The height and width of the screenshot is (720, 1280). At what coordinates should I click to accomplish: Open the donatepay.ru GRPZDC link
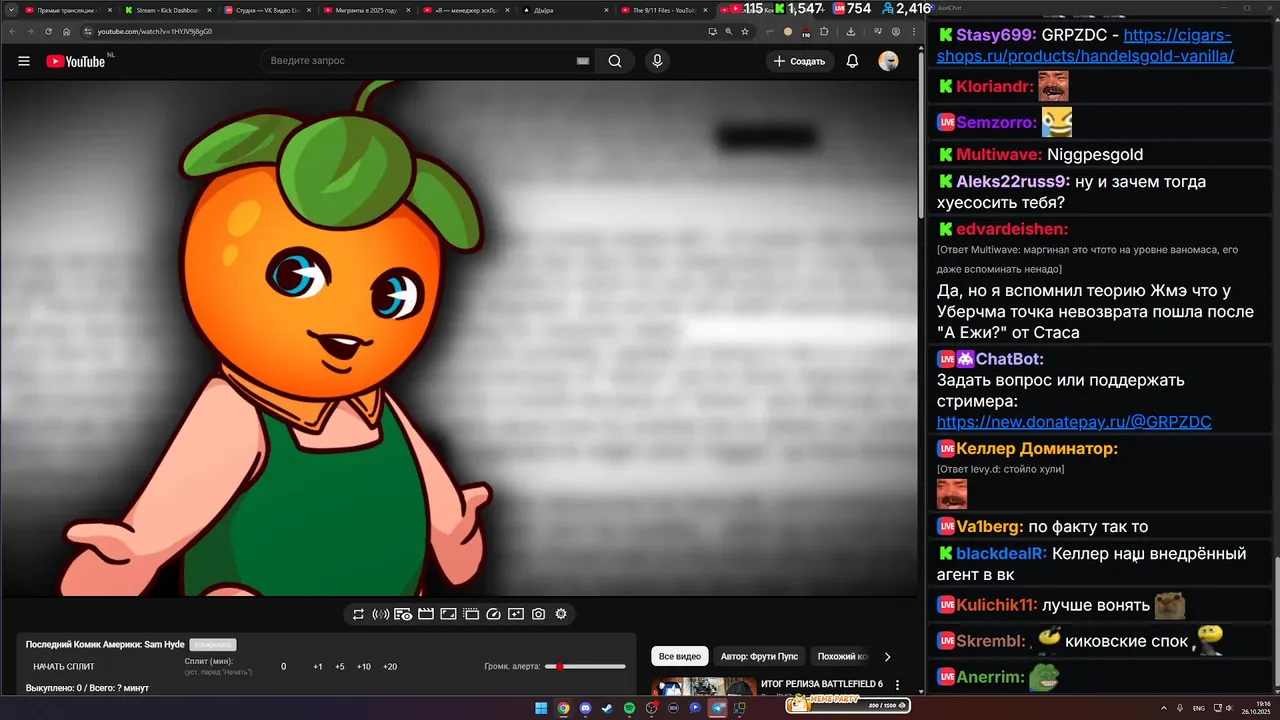[1074, 422]
